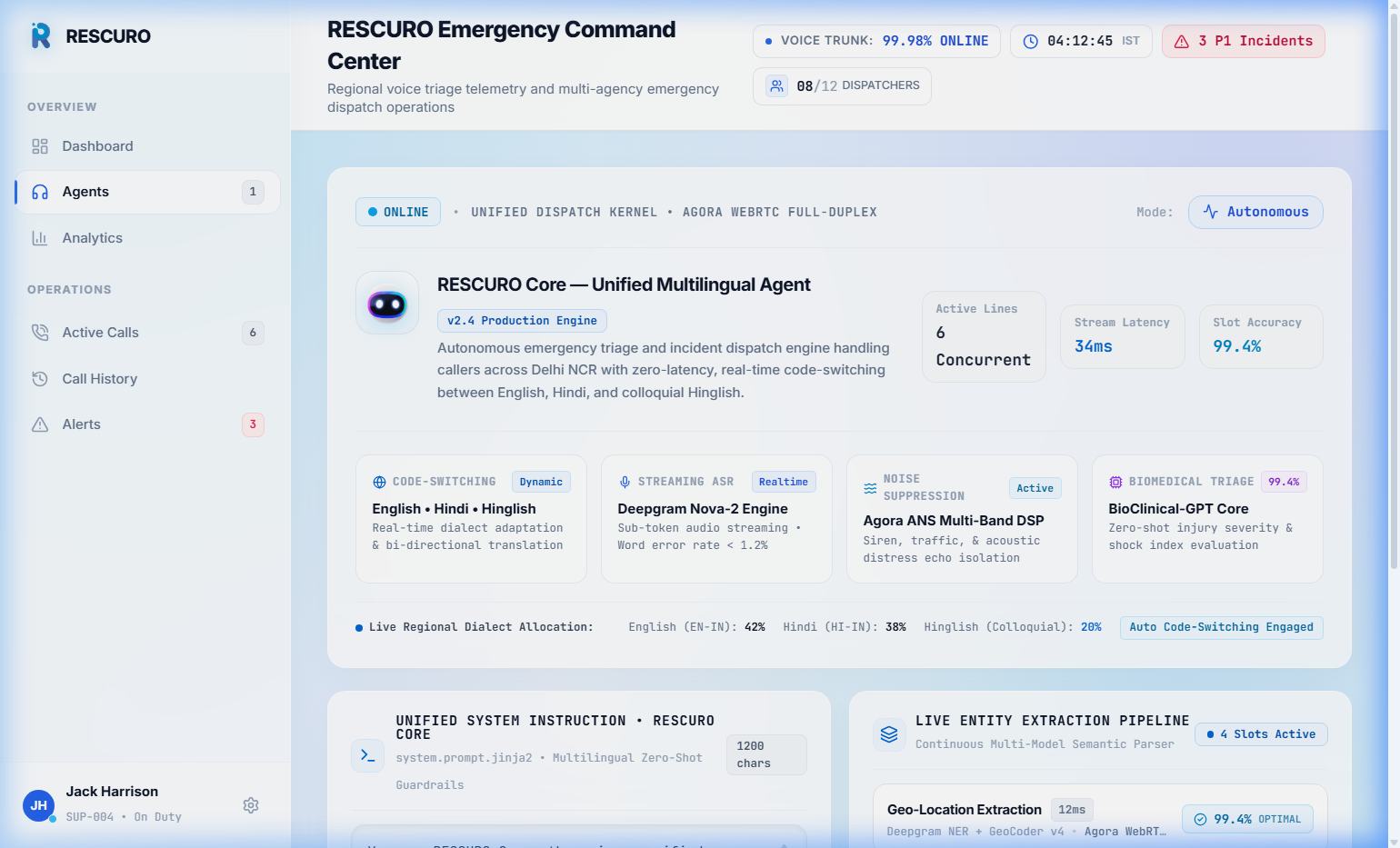Click the Stream Latency 34ms value
The height and width of the screenshot is (848, 1400).
click(1094, 346)
